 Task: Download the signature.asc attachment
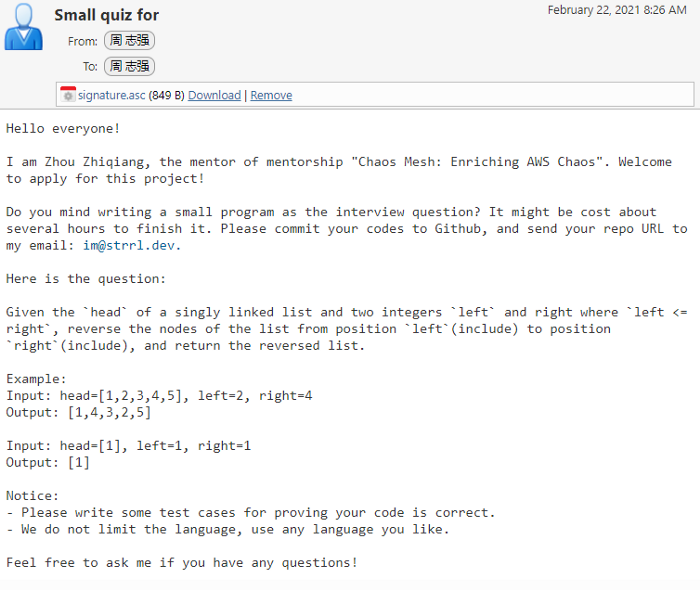pos(214,95)
